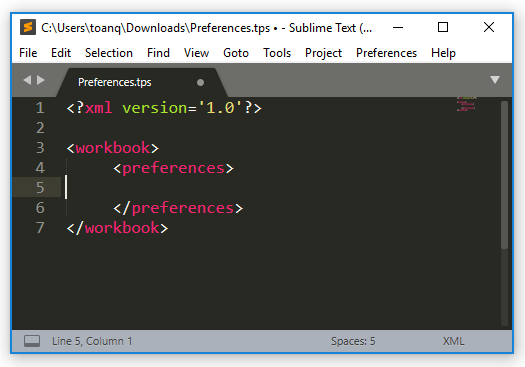Go to previous tab with left arrow
The image size is (525, 367).
[x=27, y=80]
